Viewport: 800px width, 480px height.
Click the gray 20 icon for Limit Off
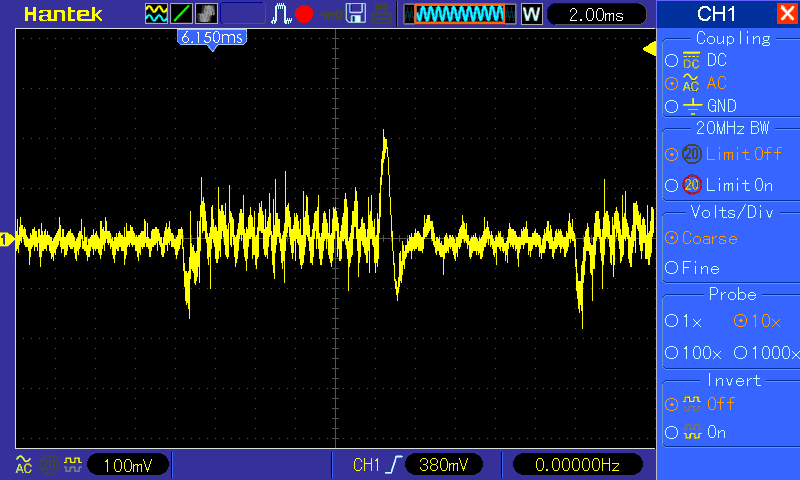click(x=692, y=154)
